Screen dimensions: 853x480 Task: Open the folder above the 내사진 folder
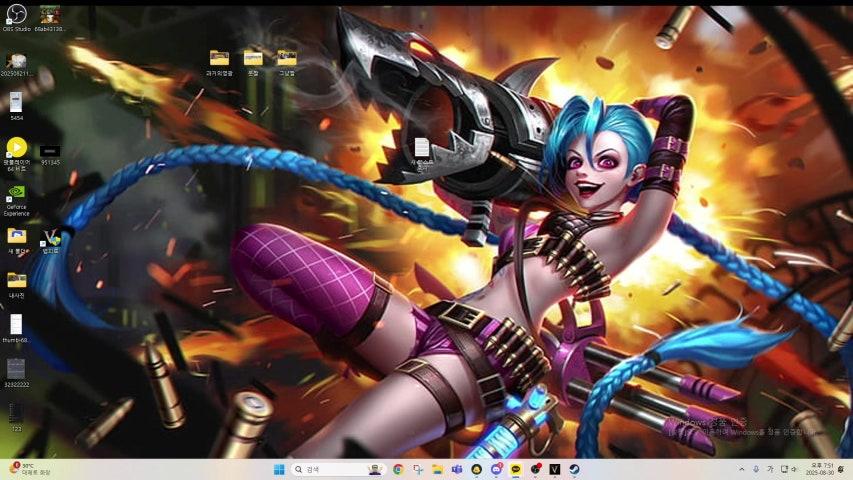(17, 241)
